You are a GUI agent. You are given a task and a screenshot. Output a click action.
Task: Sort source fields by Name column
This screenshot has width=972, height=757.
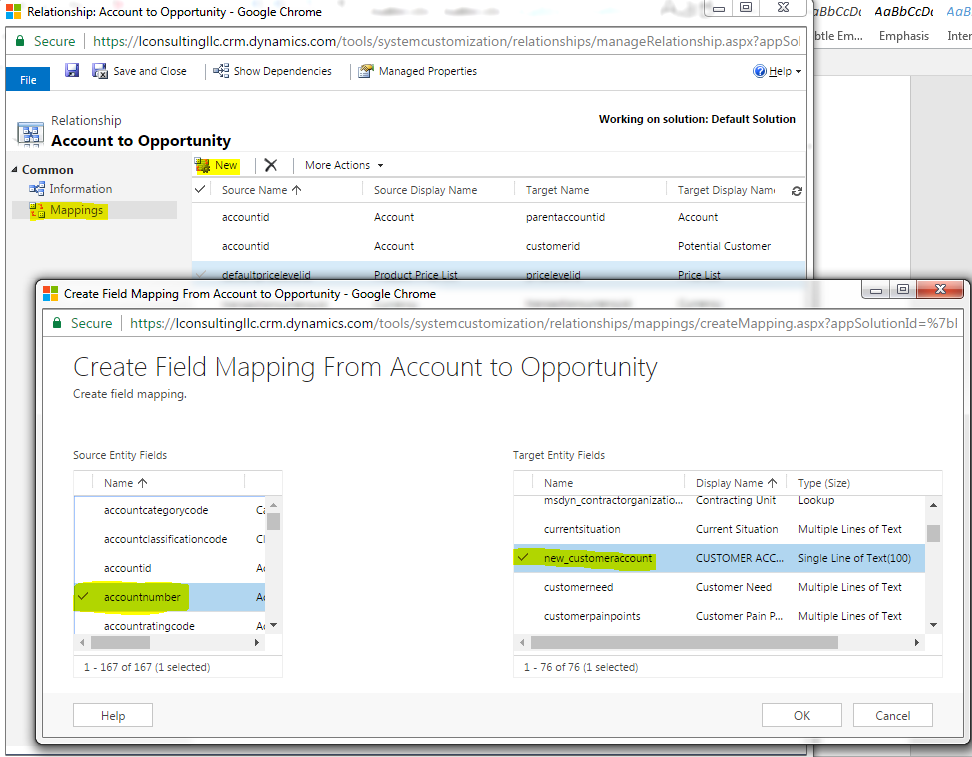pos(125,483)
